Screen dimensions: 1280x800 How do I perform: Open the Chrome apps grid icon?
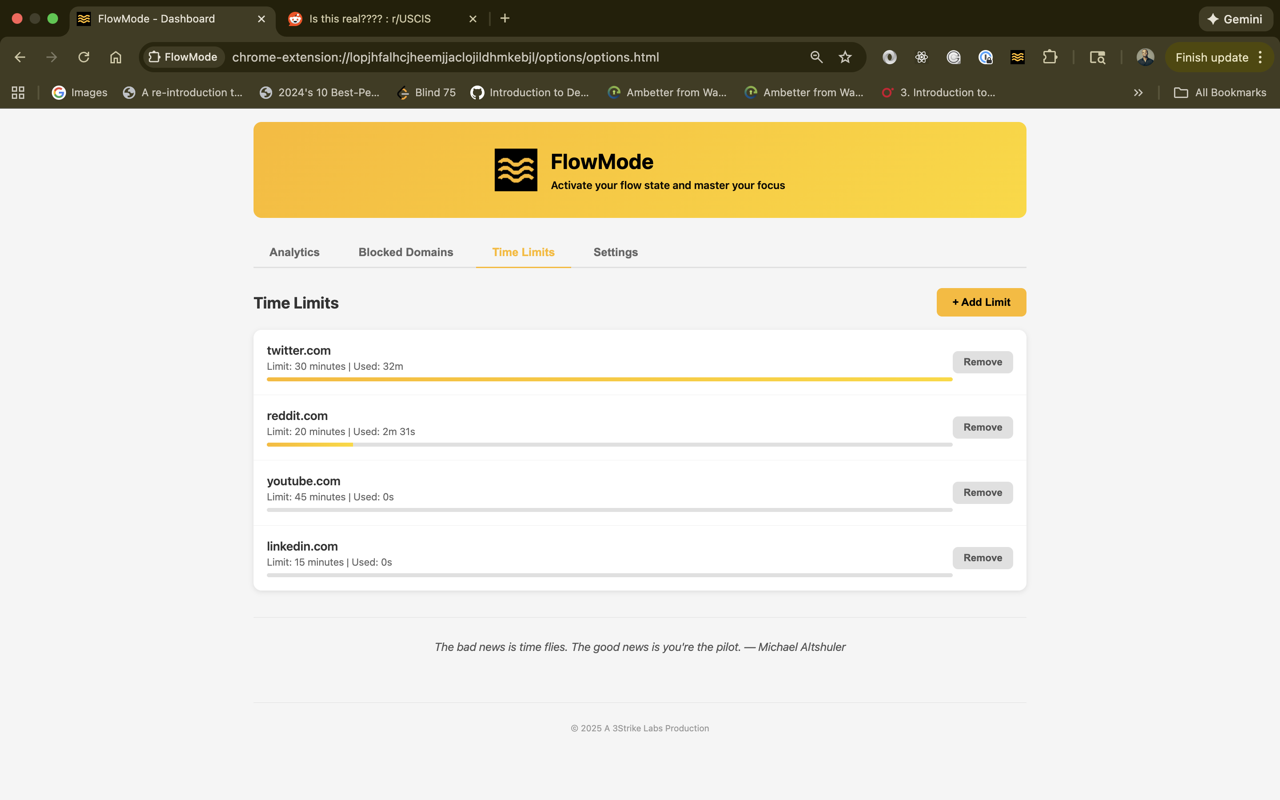click(x=18, y=92)
